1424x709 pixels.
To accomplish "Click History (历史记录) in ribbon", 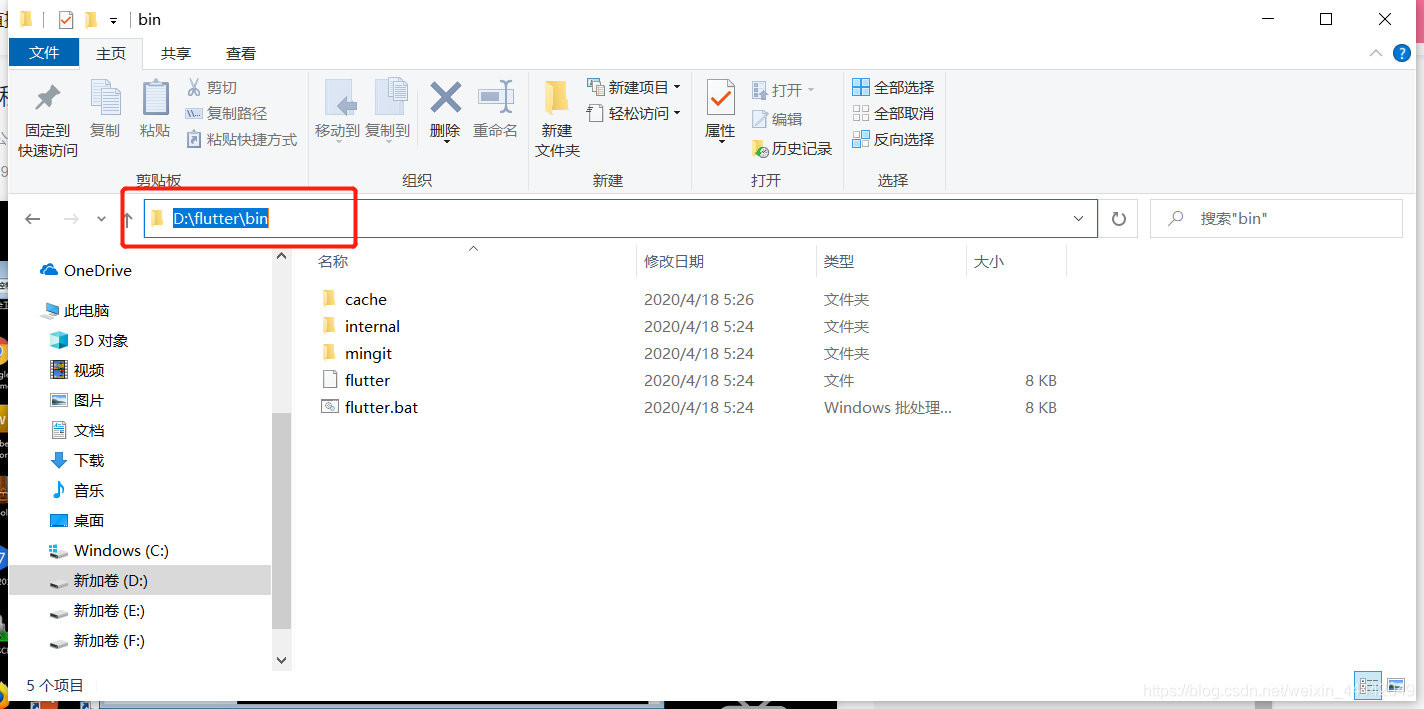I will pos(792,148).
